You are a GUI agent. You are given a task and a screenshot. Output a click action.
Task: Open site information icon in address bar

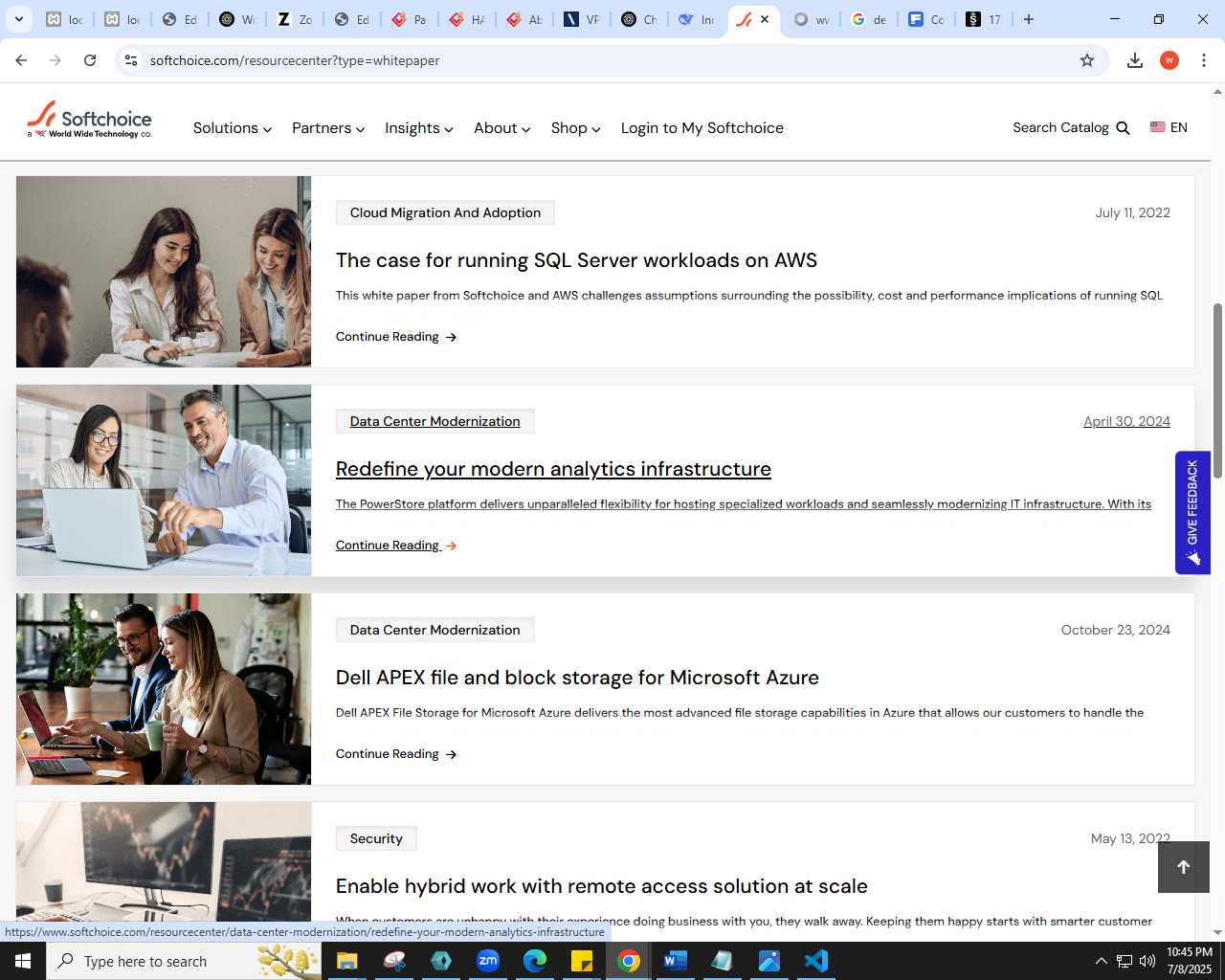coord(131,60)
